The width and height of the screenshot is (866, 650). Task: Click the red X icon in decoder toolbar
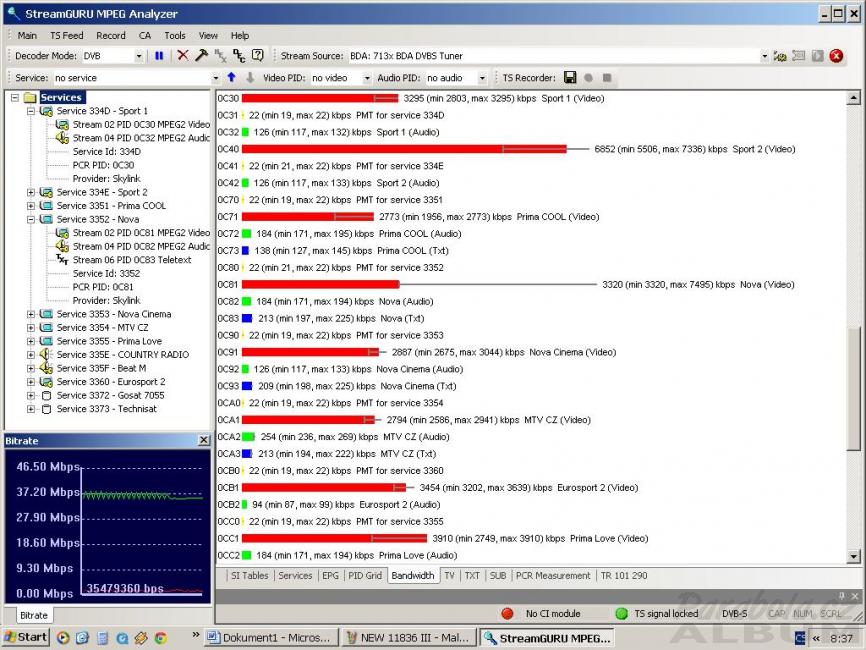[183, 55]
